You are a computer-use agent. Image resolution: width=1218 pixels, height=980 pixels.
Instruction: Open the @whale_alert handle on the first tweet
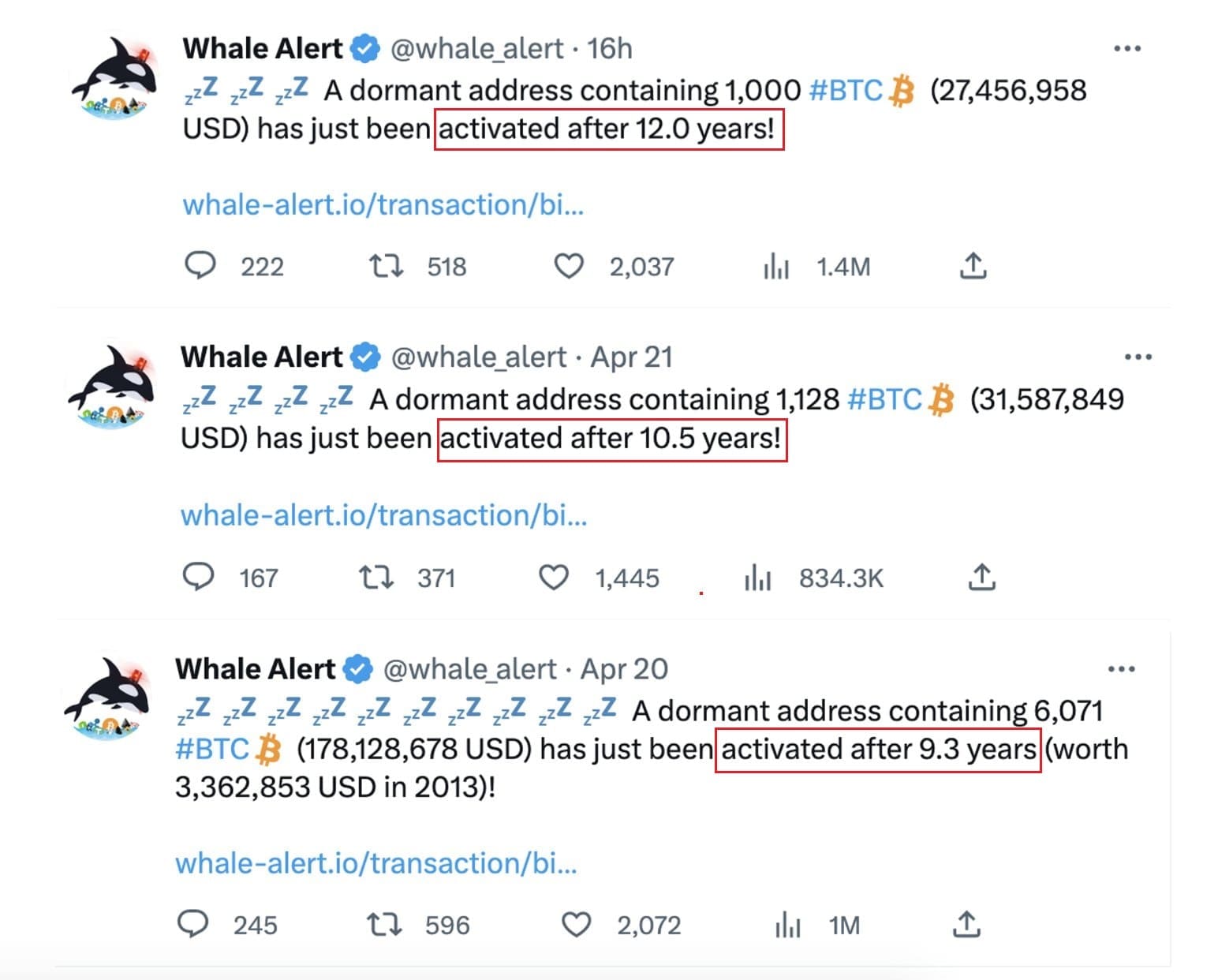coord(477,49)
